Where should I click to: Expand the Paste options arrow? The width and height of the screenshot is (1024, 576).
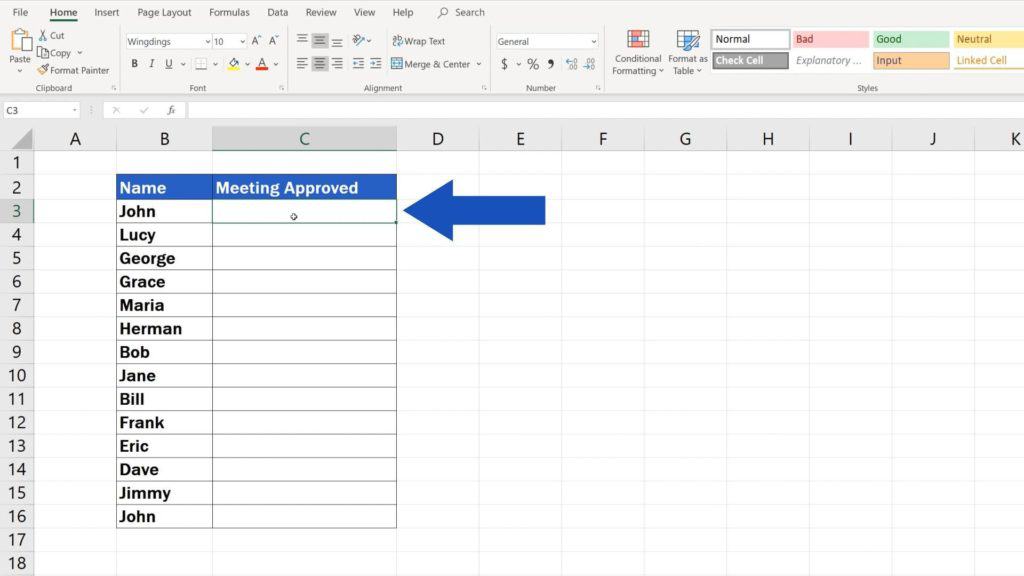[20, 71]
